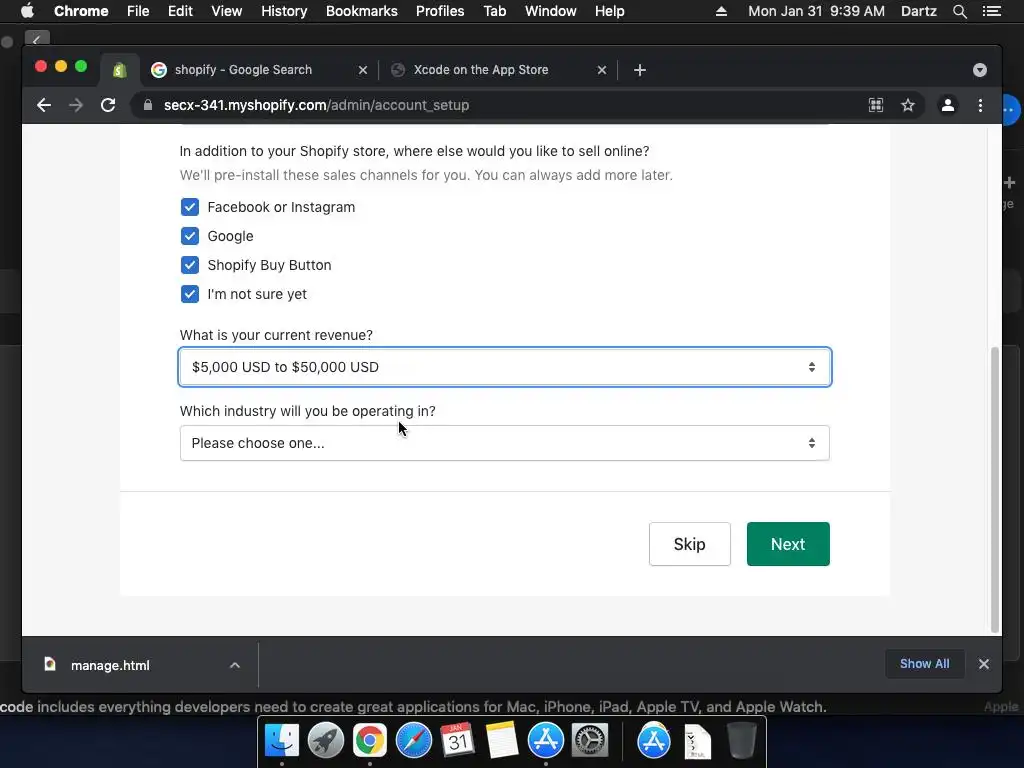Click the lock icon in address bar

[148, 105]
